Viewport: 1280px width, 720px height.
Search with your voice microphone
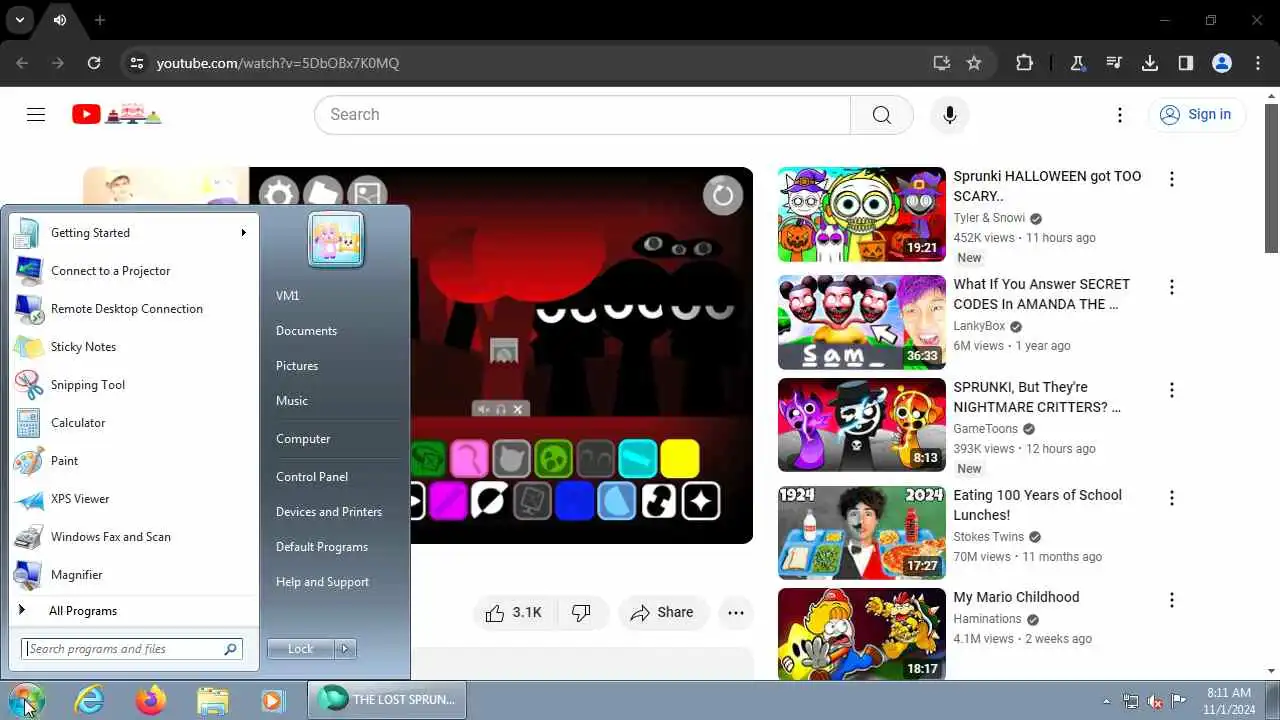[x=950, y=115]
